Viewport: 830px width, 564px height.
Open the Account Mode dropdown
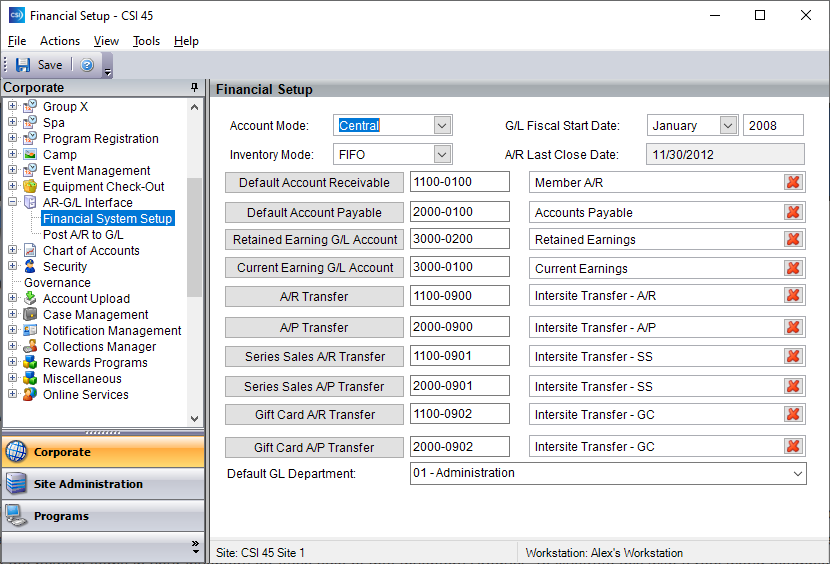click(x=442, y=126)
